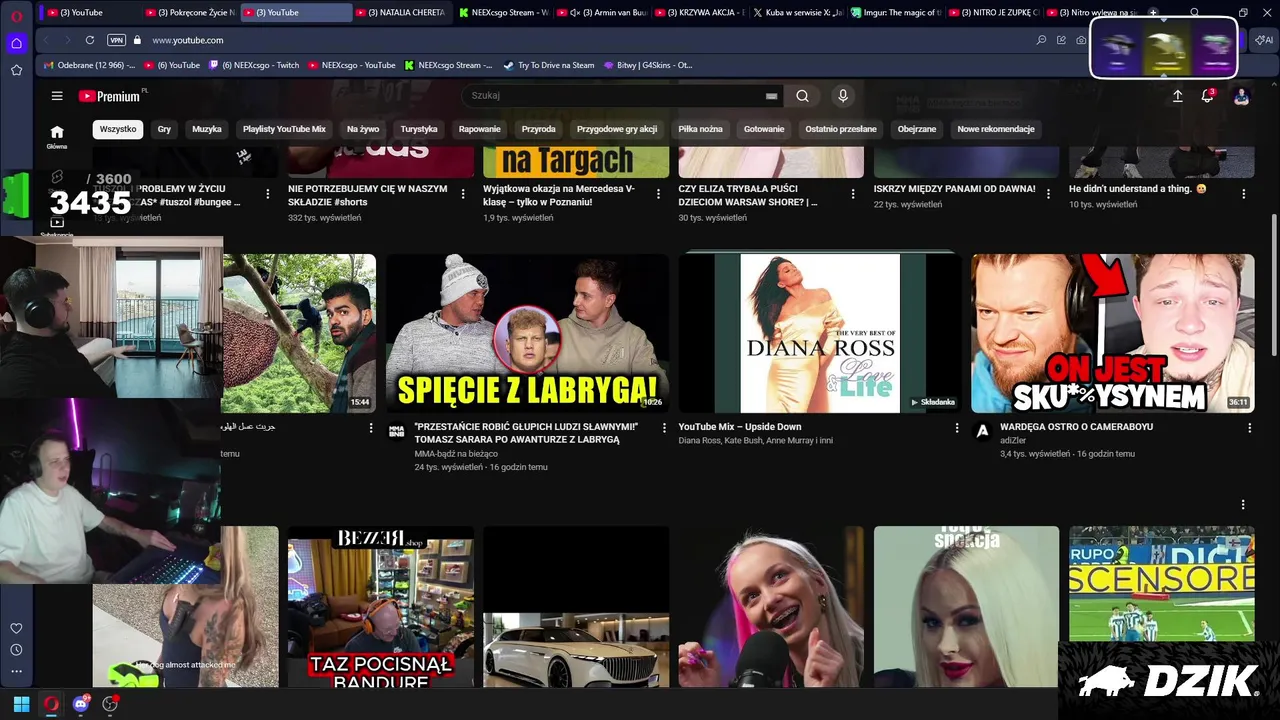Open the upload video icon
Screen dimensions: 1280x720
point(1177,96)
